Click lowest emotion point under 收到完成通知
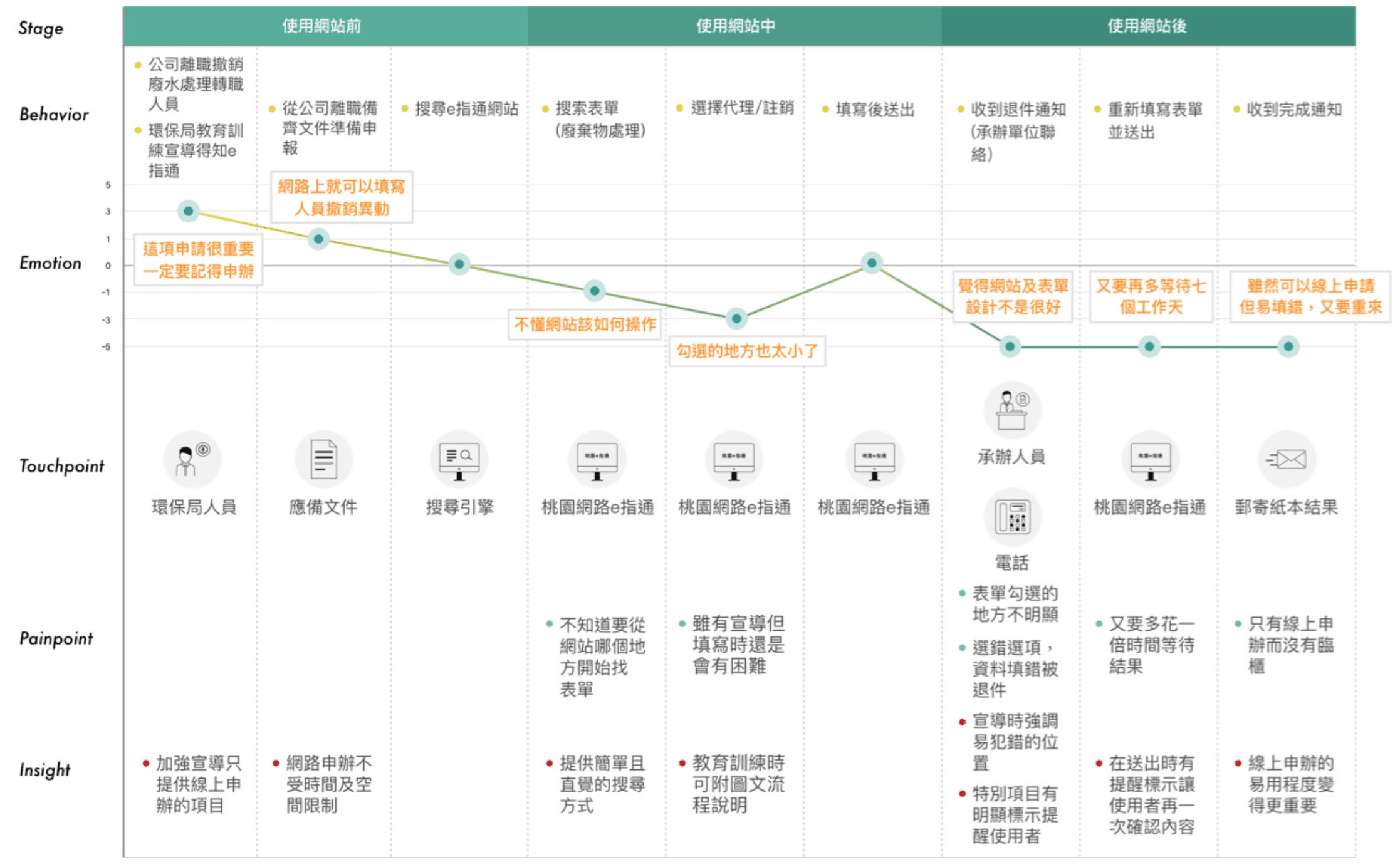This screenshot has height=867, width=1400. pos(1288,346)
